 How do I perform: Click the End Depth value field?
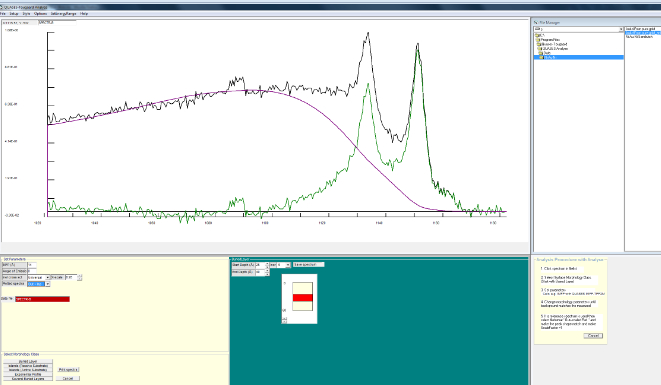260,272
